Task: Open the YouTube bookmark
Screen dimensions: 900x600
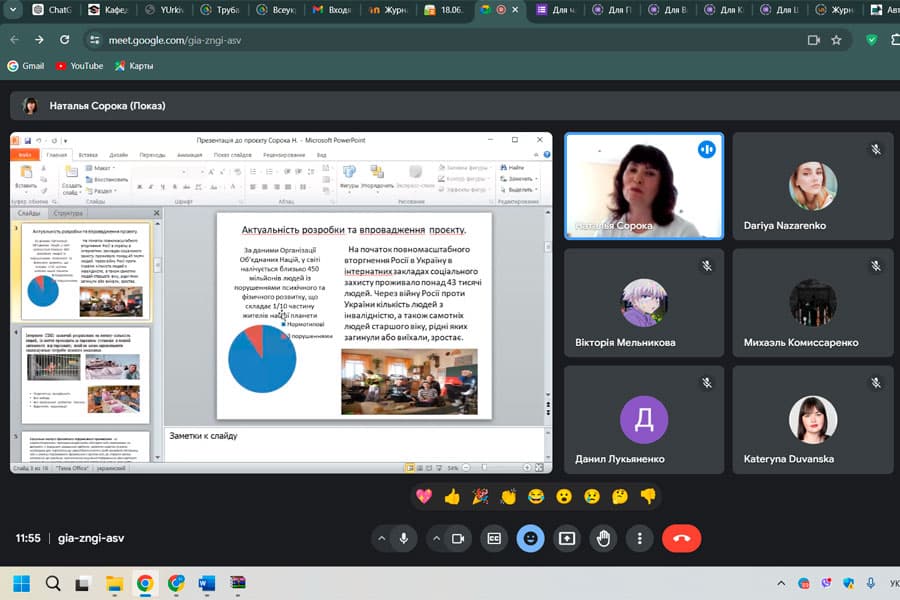Action: tap(79, 66)
